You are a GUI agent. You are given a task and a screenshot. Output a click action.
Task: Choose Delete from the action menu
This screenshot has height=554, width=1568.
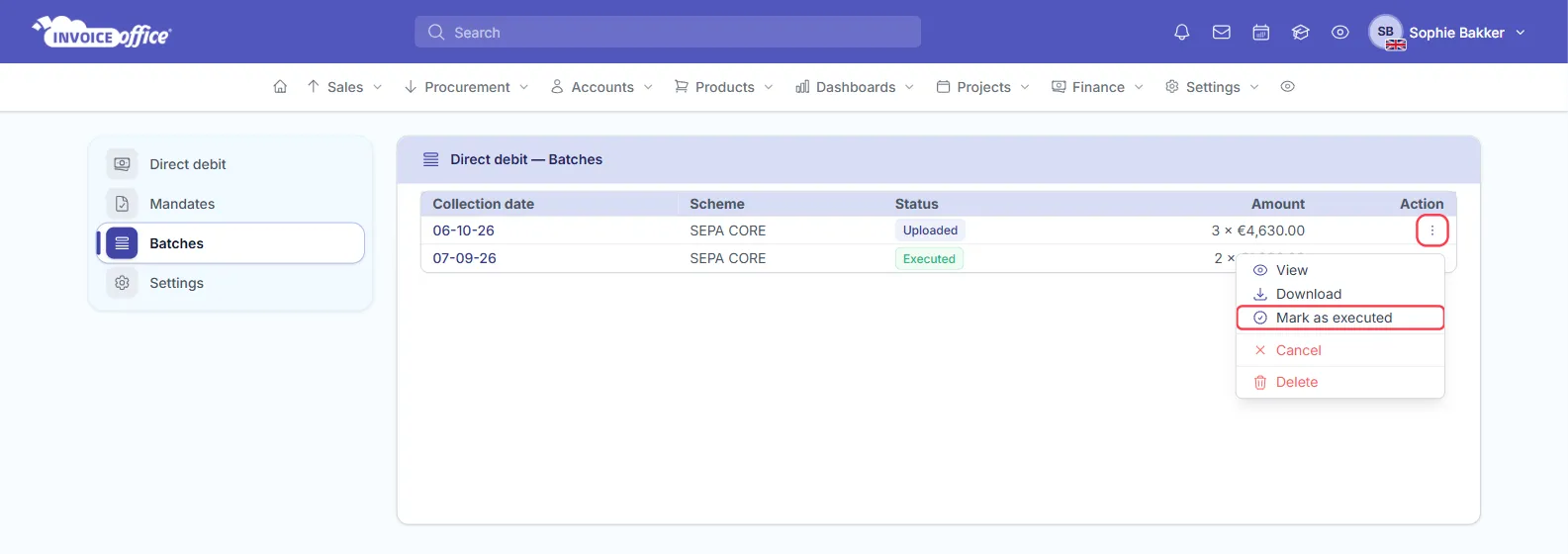tap(1340, 382)
